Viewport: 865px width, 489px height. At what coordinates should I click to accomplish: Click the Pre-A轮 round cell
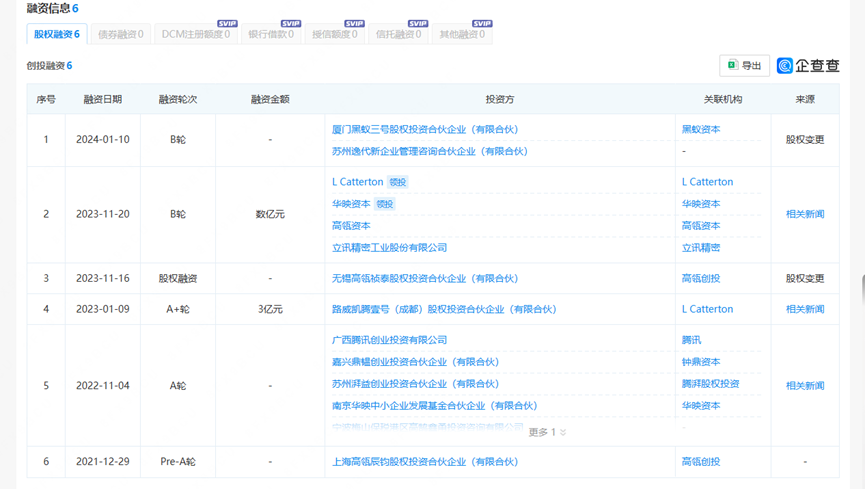point(178,461)
